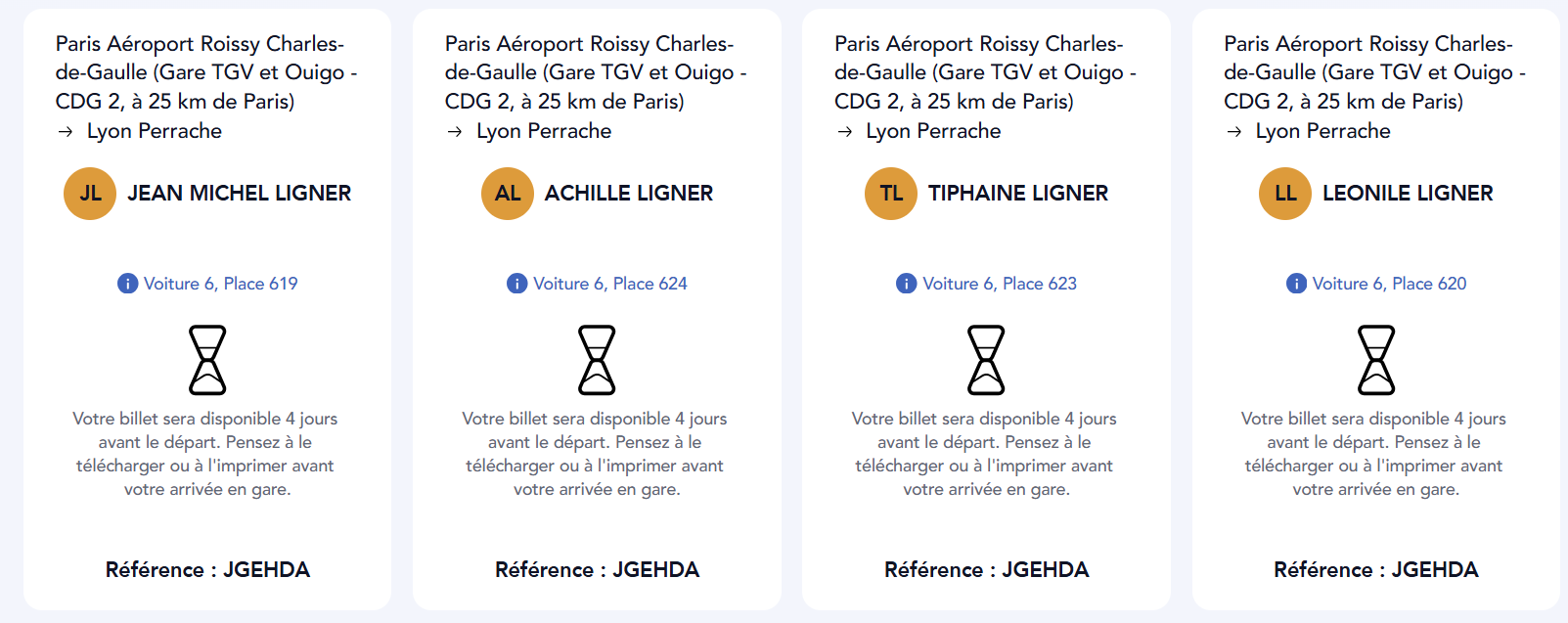This screenshot has width=1568, height=623.
Task: Open the Voiture 6, Place 624 link
Action: (x=609, y=284)
